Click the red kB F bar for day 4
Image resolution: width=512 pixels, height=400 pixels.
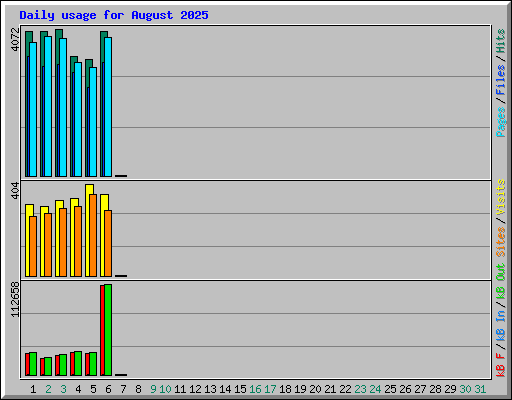(x=72, y=364)
